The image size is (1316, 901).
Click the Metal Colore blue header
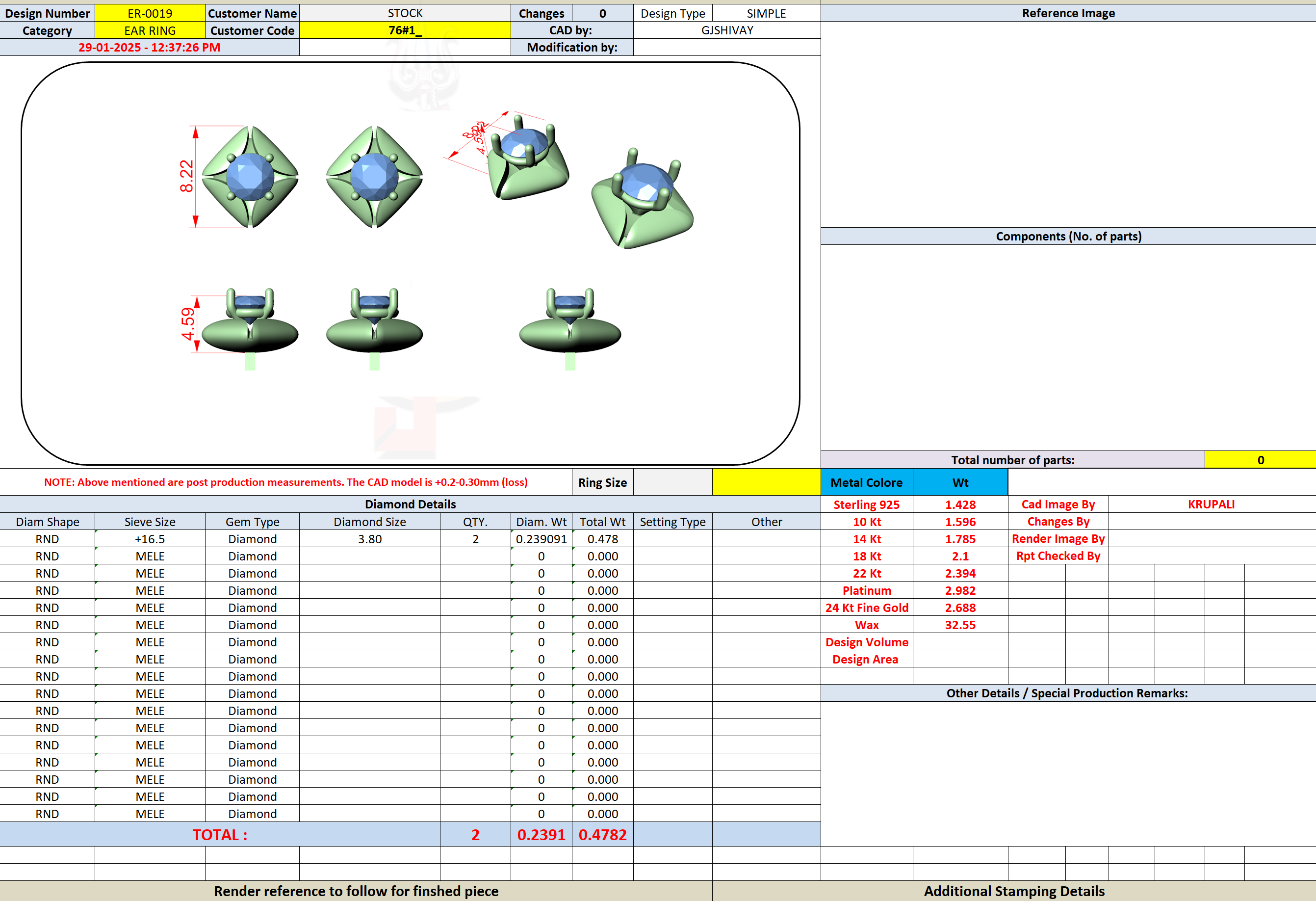[x=866, y=482]
